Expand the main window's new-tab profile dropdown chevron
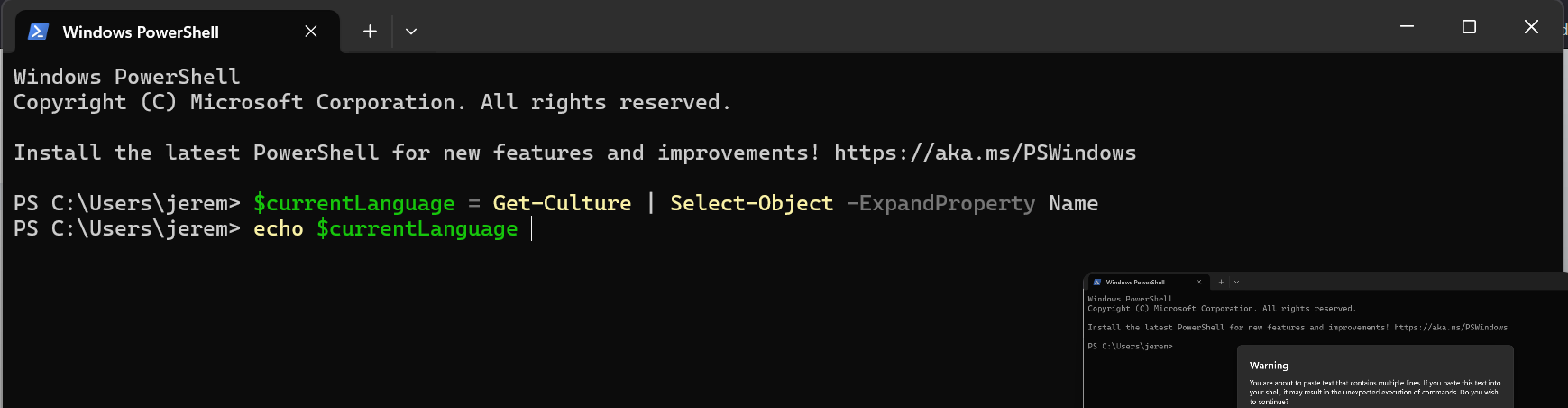This screenshot has height=408, width=1568. 411,32
